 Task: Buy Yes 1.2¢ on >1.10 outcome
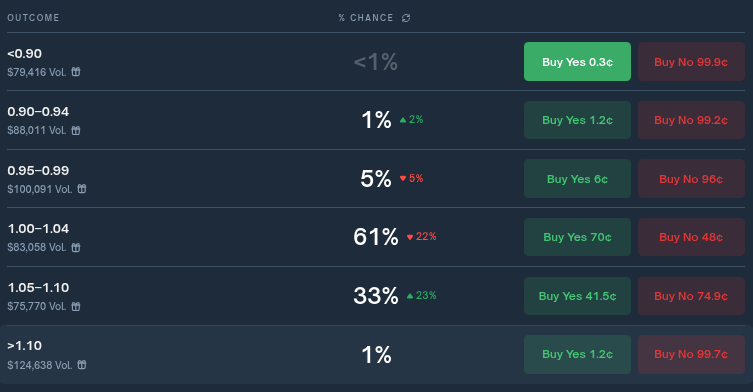[577, 355]
